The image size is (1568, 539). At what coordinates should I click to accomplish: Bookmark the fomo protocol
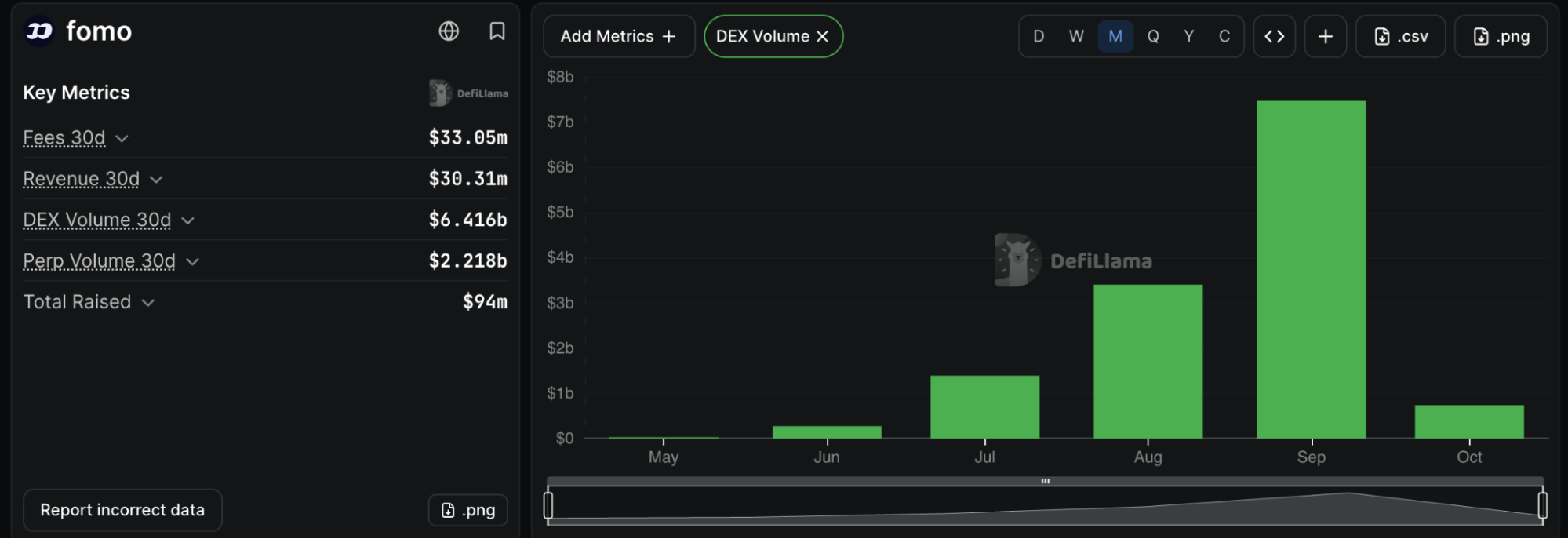pos(497,31)
